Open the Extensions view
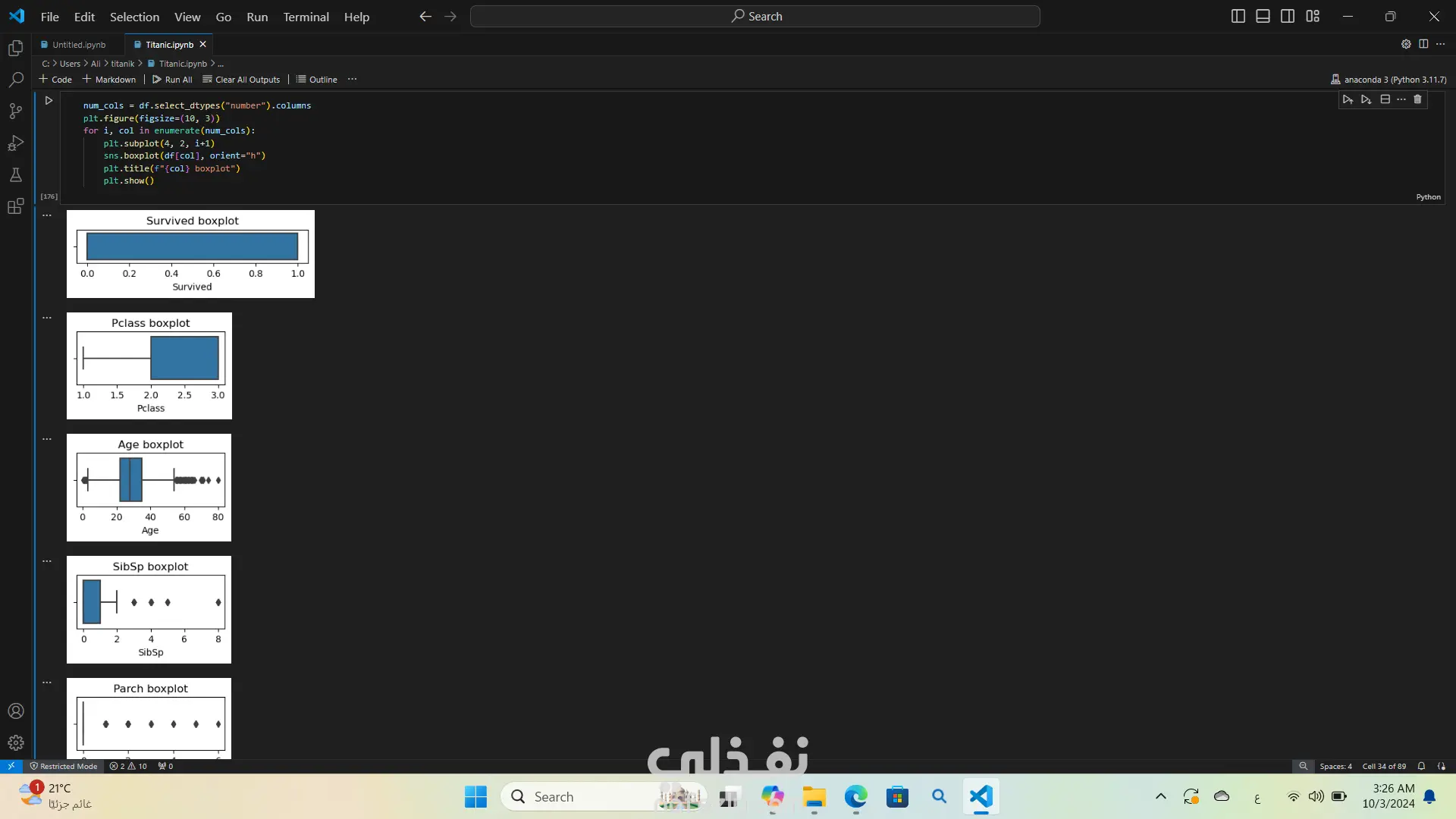The width and height of the screenshot is (1456, 819). pos(16,206)
